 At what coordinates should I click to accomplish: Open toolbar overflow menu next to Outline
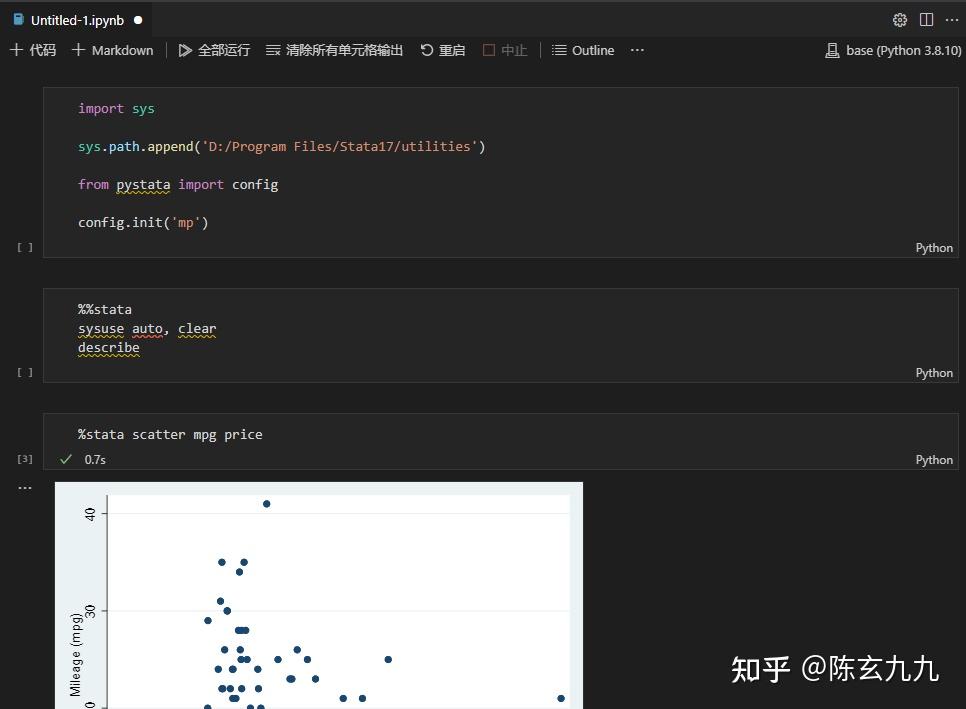[637, 50]
